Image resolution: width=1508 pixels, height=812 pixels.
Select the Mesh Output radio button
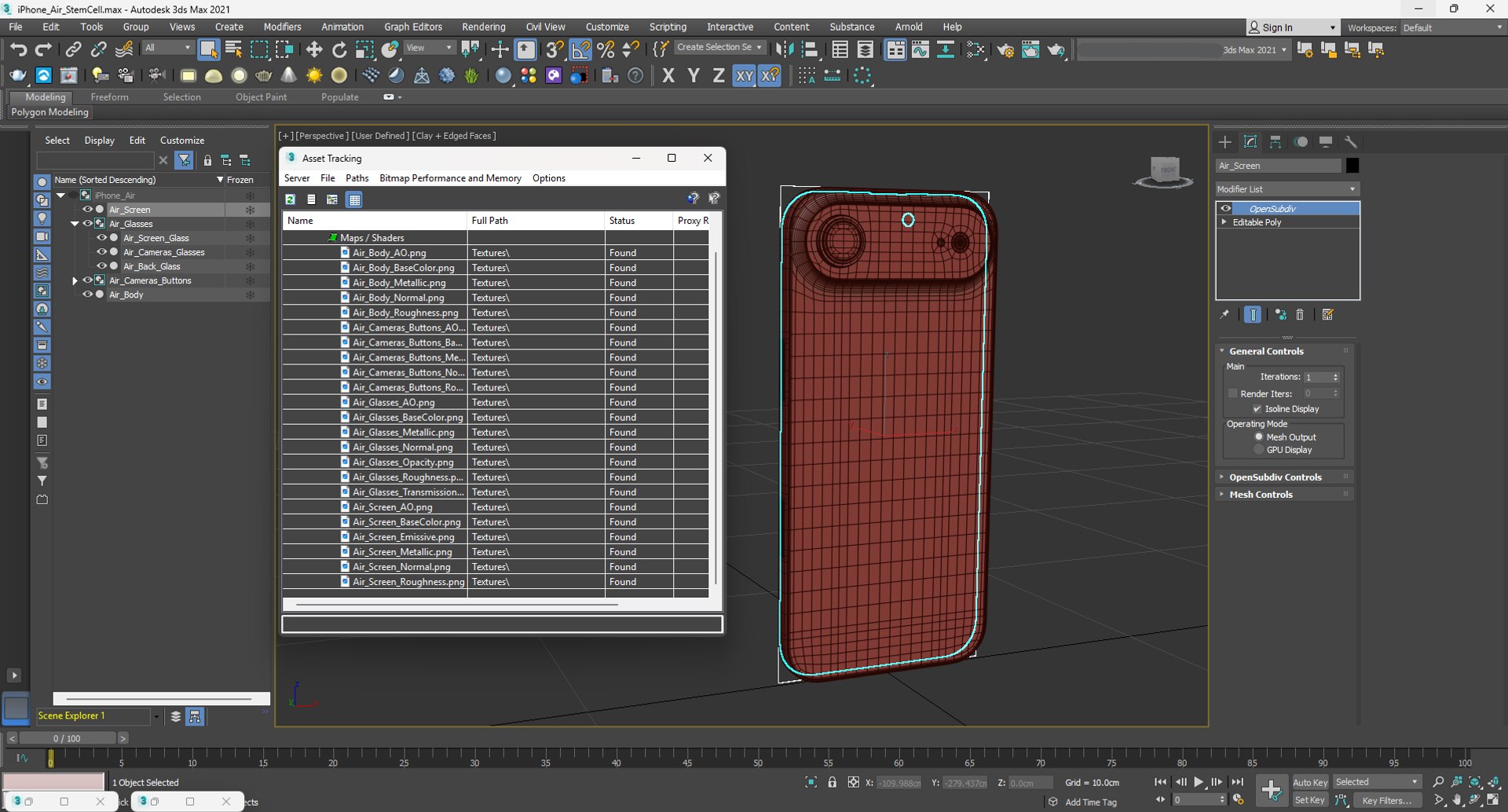pos(1259,437)
